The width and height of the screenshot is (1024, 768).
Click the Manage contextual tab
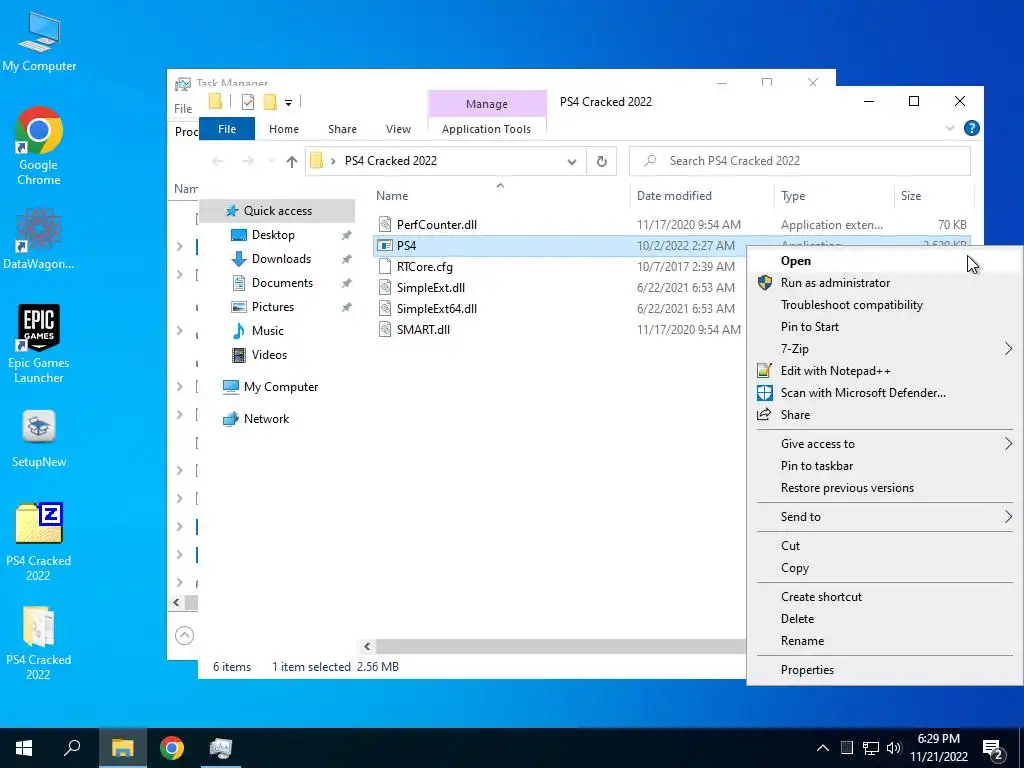pos(487,104)
